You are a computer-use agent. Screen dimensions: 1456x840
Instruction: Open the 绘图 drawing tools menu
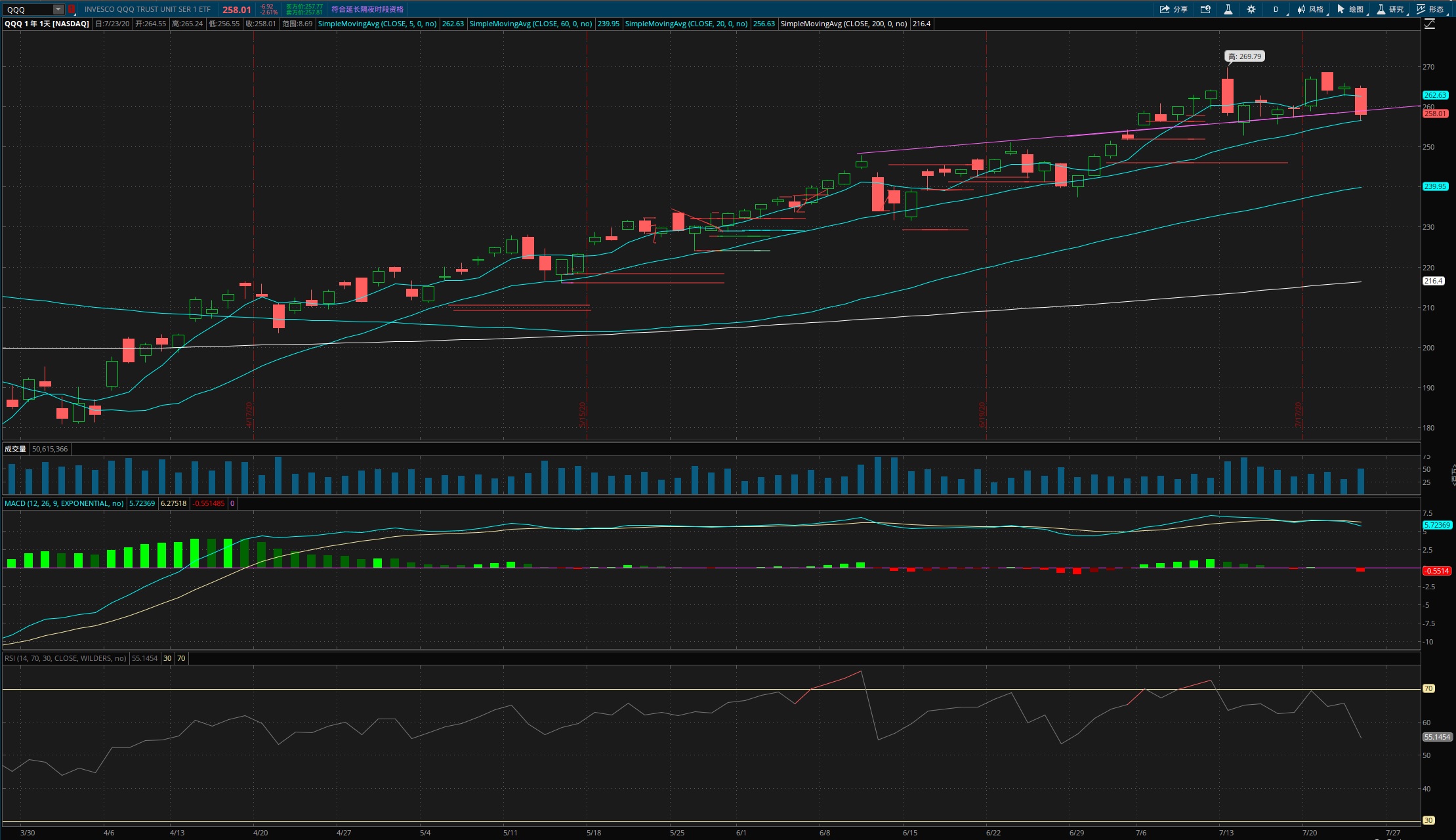click(x=1350, y=9)
